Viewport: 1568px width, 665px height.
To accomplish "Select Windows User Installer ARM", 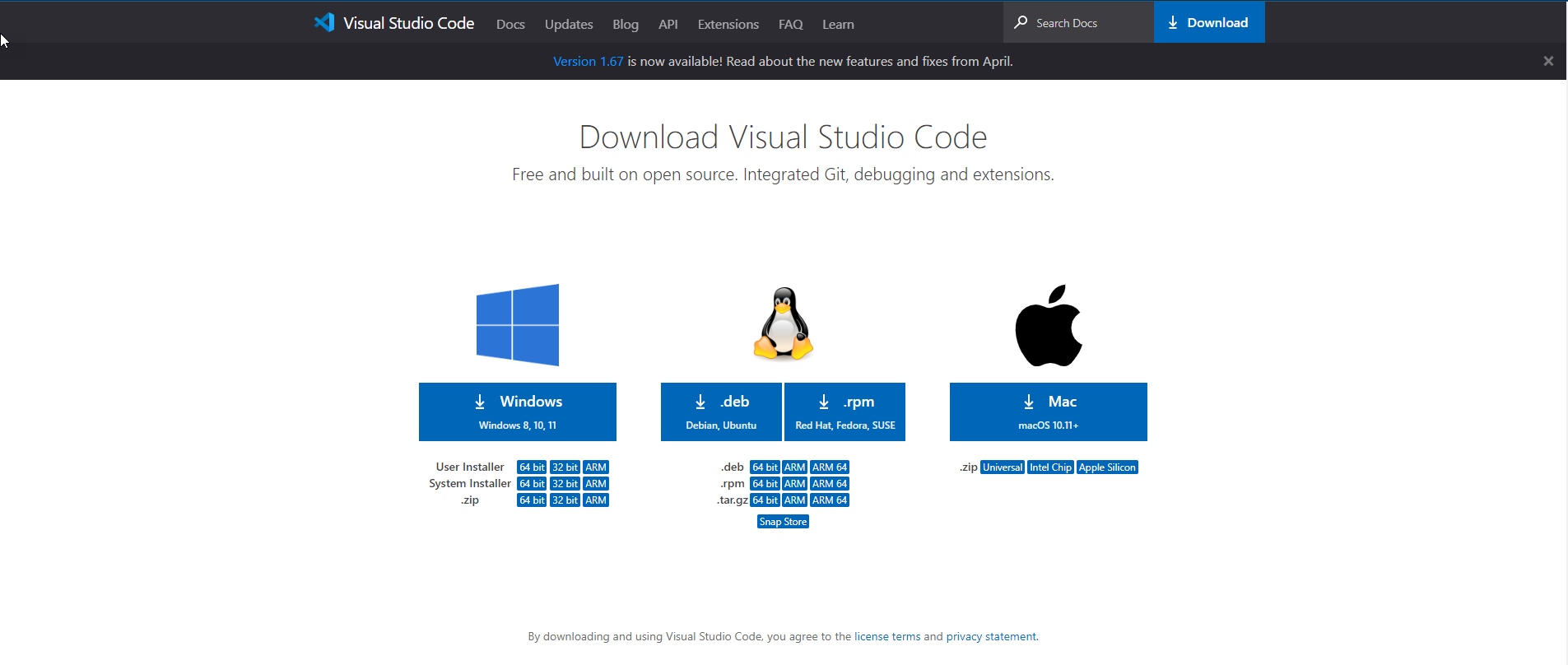I will pos(596,467).
